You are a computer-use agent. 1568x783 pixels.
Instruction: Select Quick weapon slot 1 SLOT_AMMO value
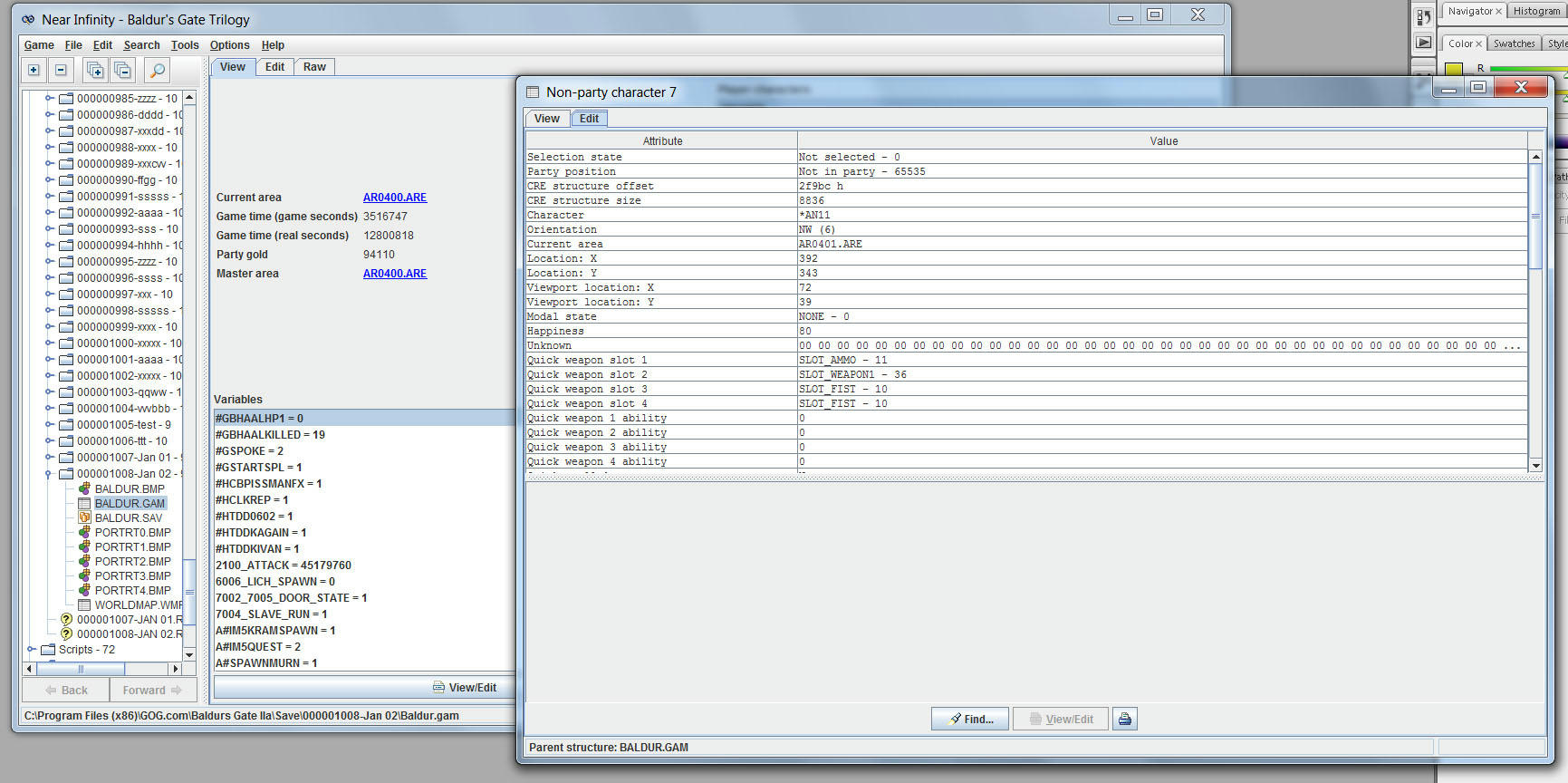(1162, 360)
